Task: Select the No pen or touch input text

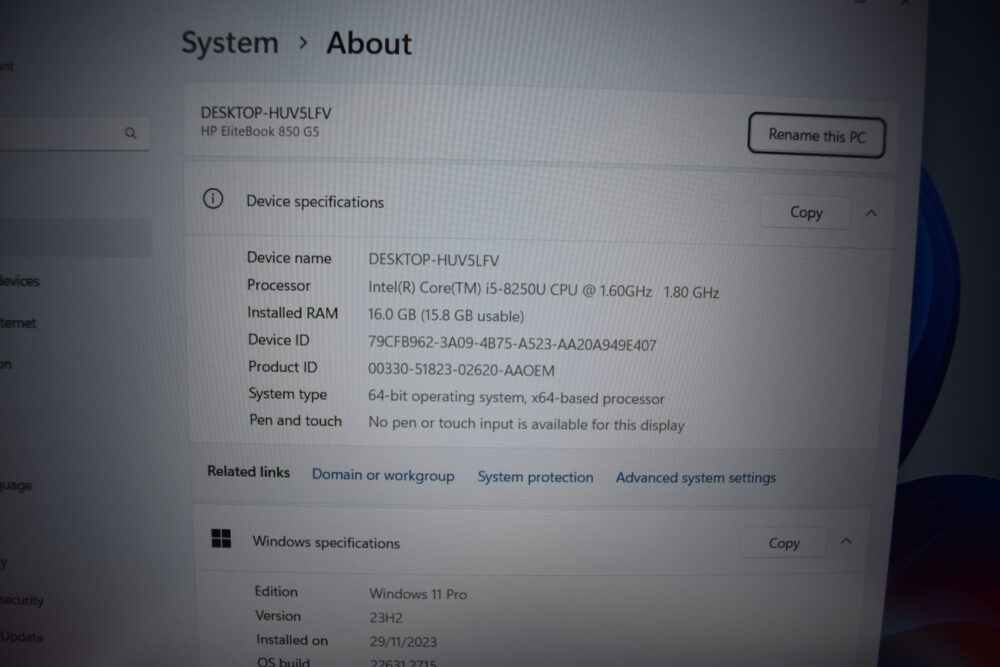Action: [x=526, y=424]
